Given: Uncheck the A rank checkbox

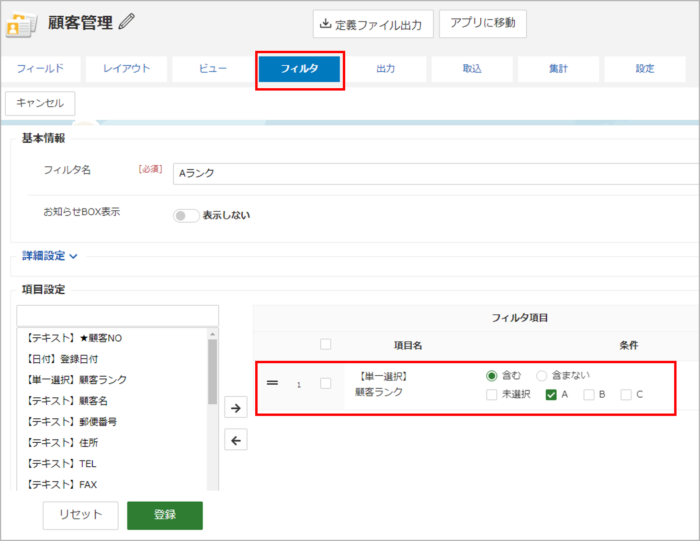Looking at the screenshot, I should tap(551, 395).
